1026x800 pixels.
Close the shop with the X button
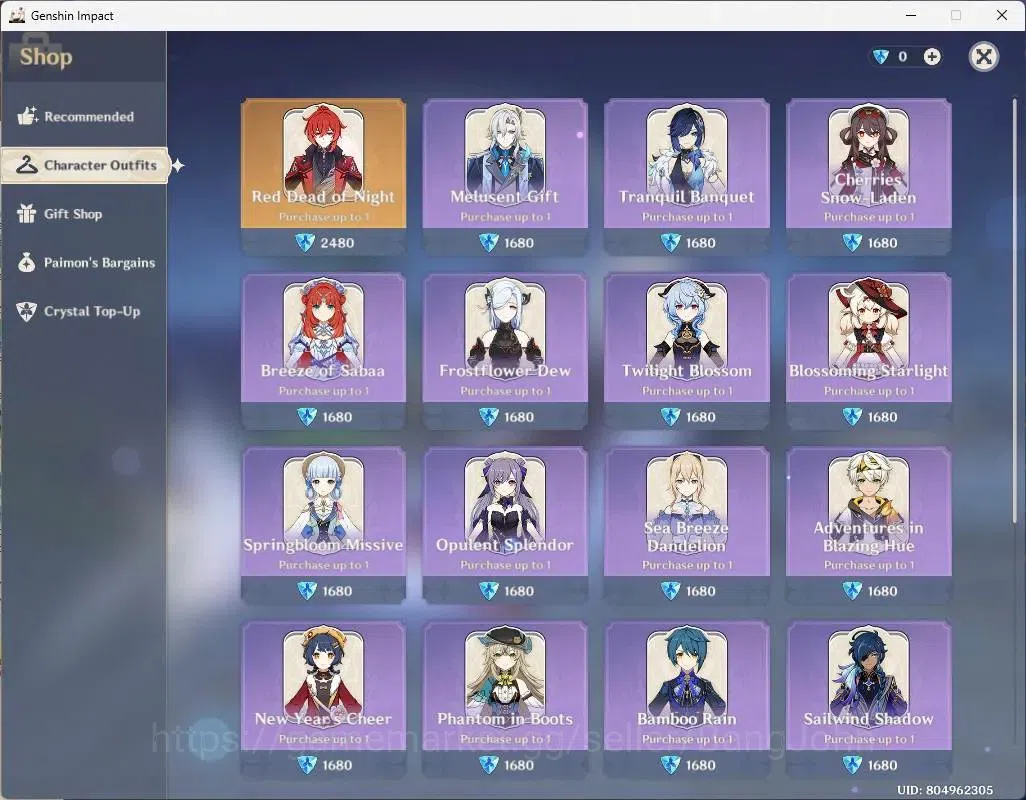pos(983,57)
